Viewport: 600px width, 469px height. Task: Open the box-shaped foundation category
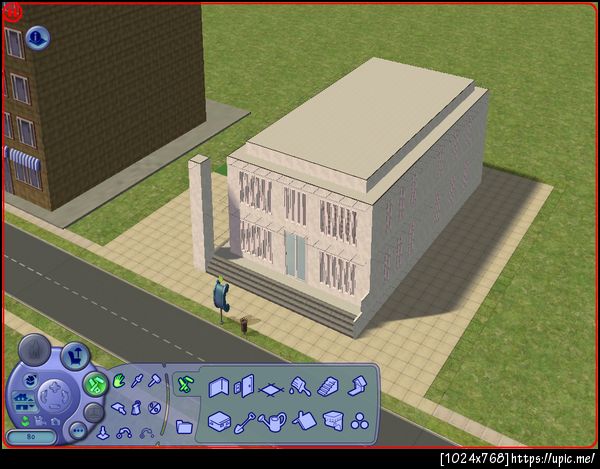point(219,422)
